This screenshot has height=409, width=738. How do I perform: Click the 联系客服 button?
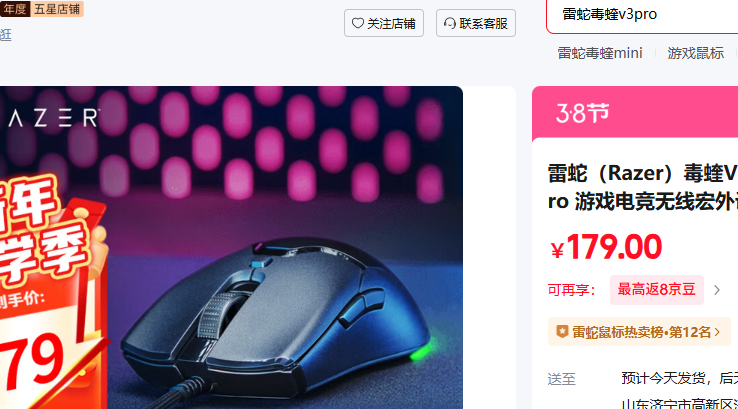pyautogui.click(x=476, y=23)
